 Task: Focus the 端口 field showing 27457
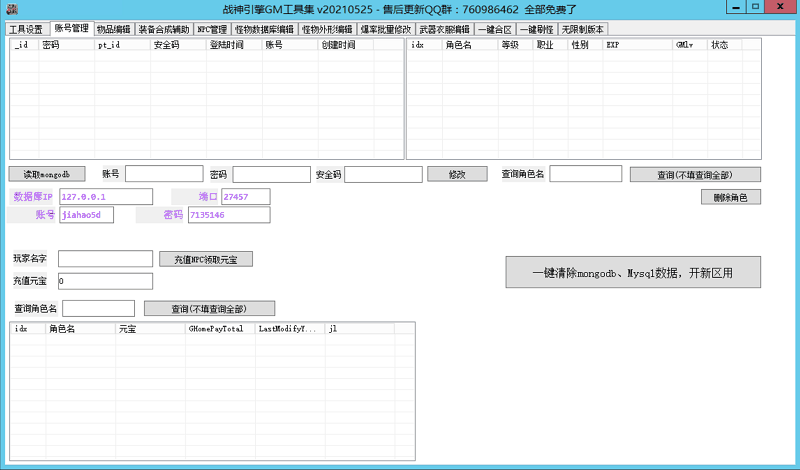[x=246, y=196]
